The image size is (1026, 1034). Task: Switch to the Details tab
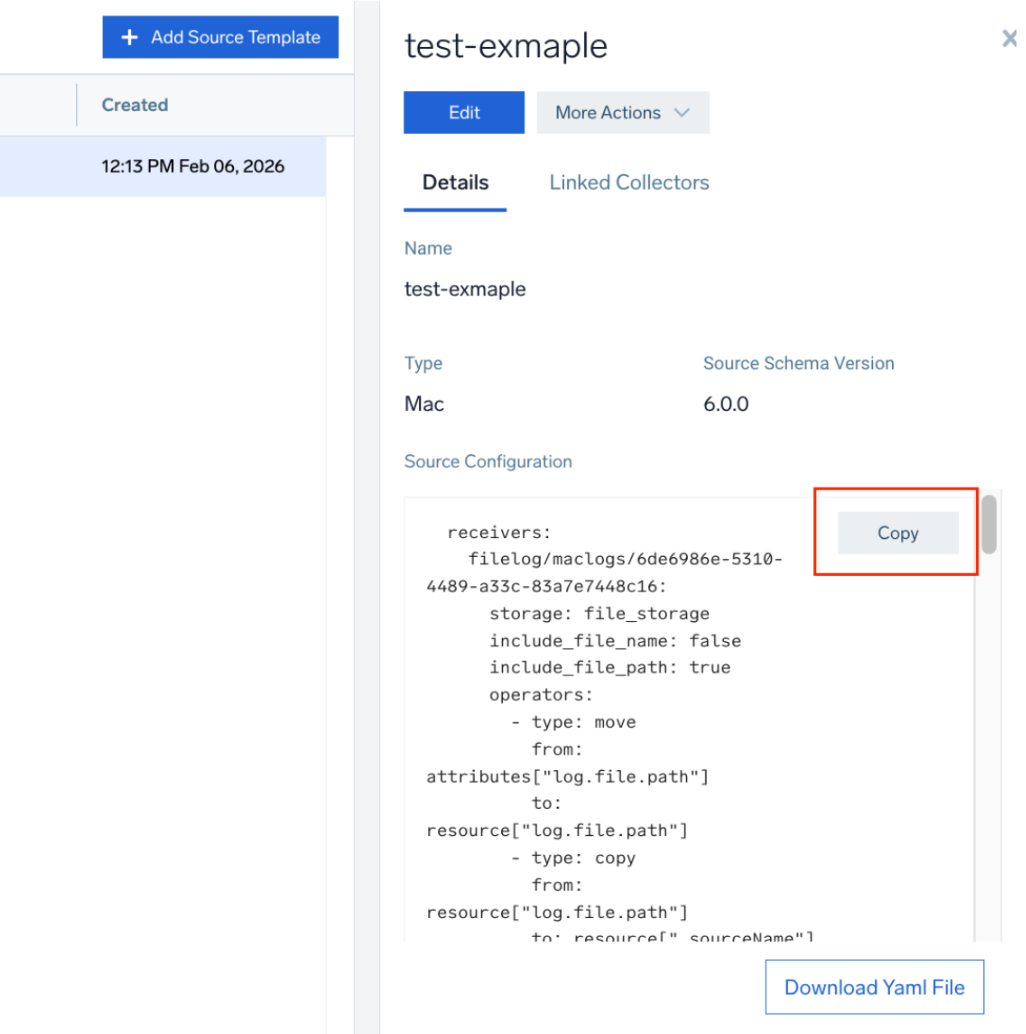point(455,183)
